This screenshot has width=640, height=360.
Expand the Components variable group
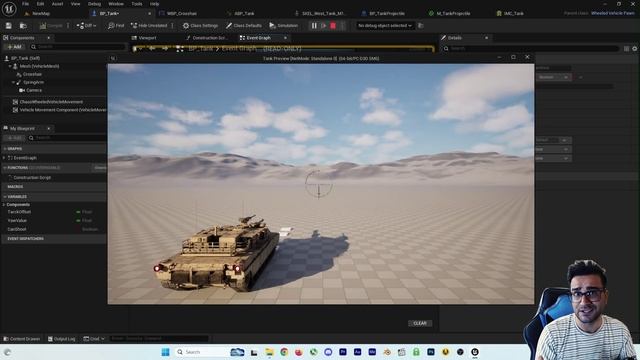(x=4, y=204)
